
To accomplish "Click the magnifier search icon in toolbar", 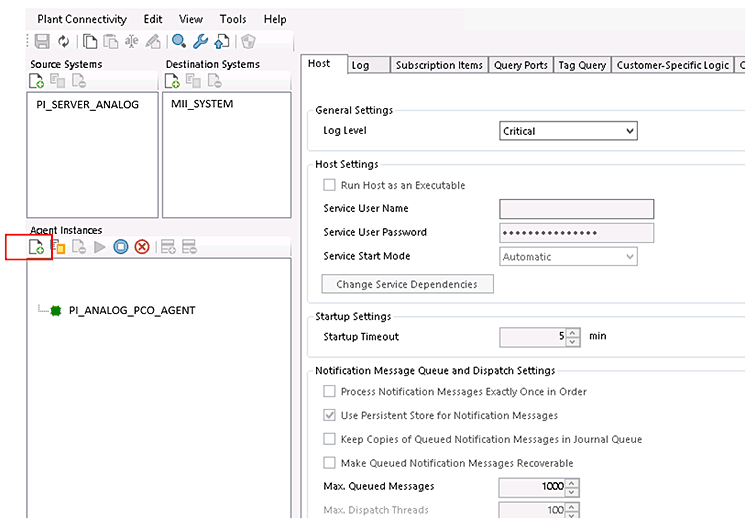I will pos(179,41).
